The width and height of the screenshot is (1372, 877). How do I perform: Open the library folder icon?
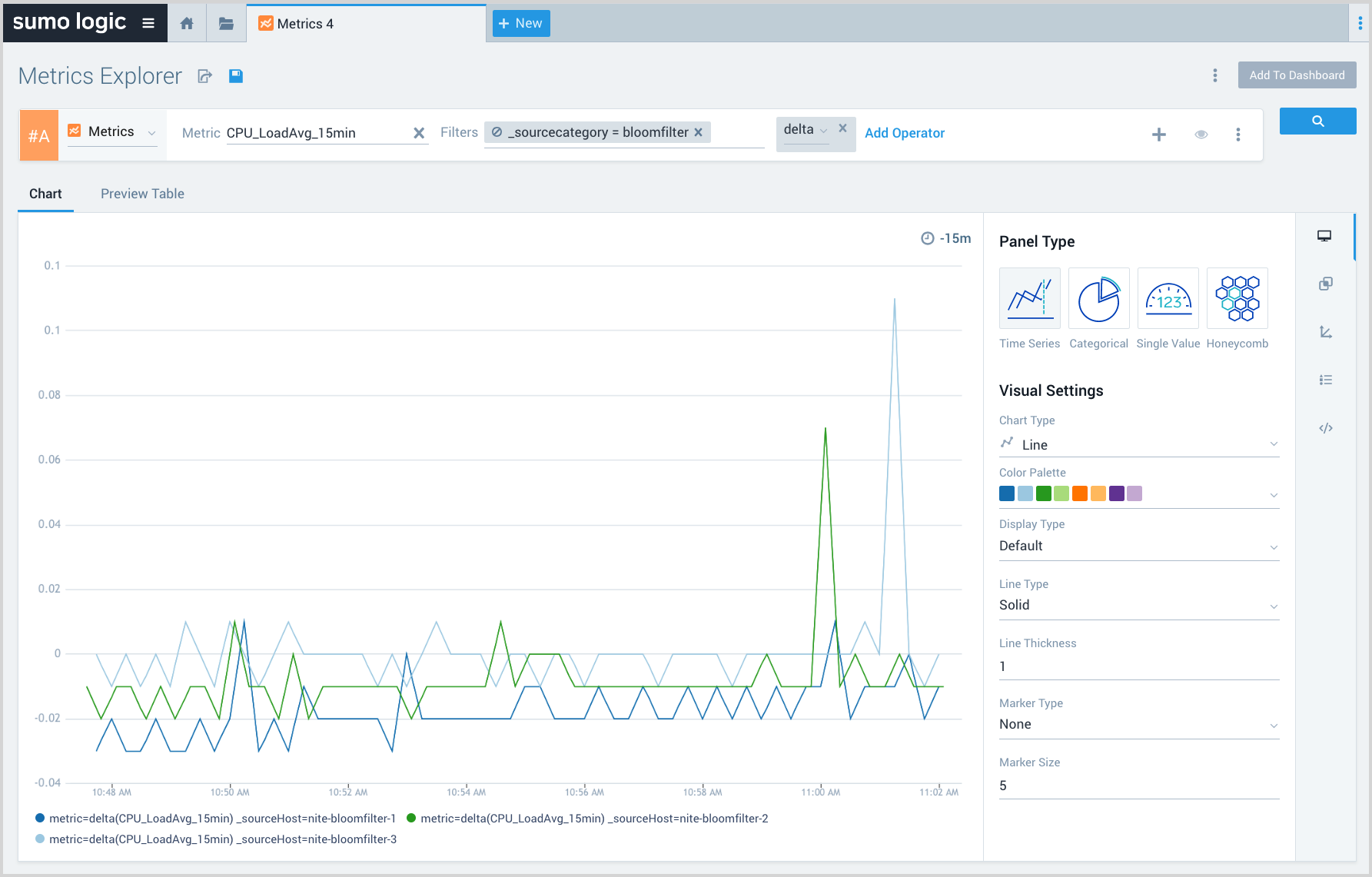[226, 24]
